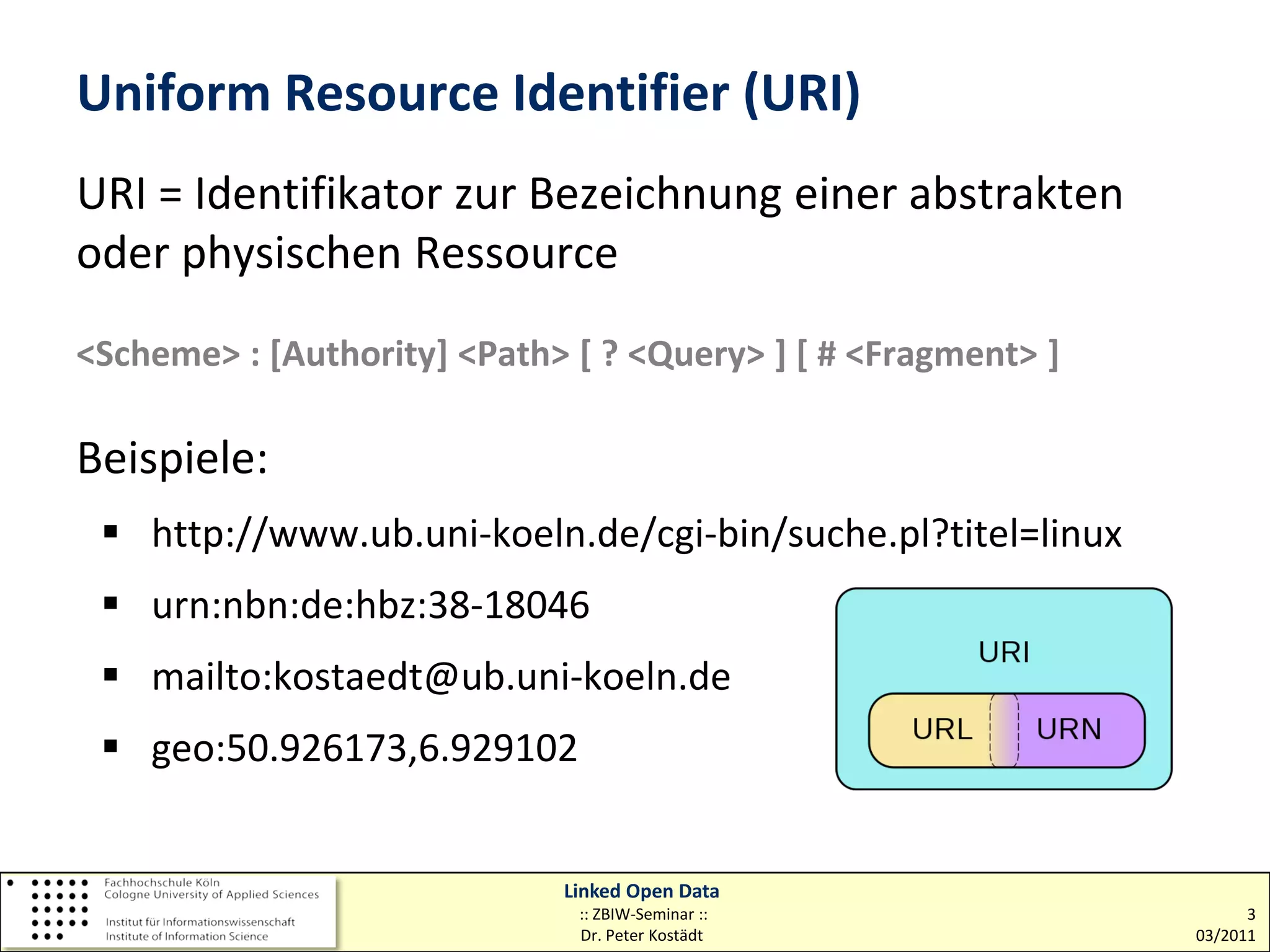Click the Institute of Information Science text
The width and height of the screenshot is (1270, 952).
(x=187, y=937)
